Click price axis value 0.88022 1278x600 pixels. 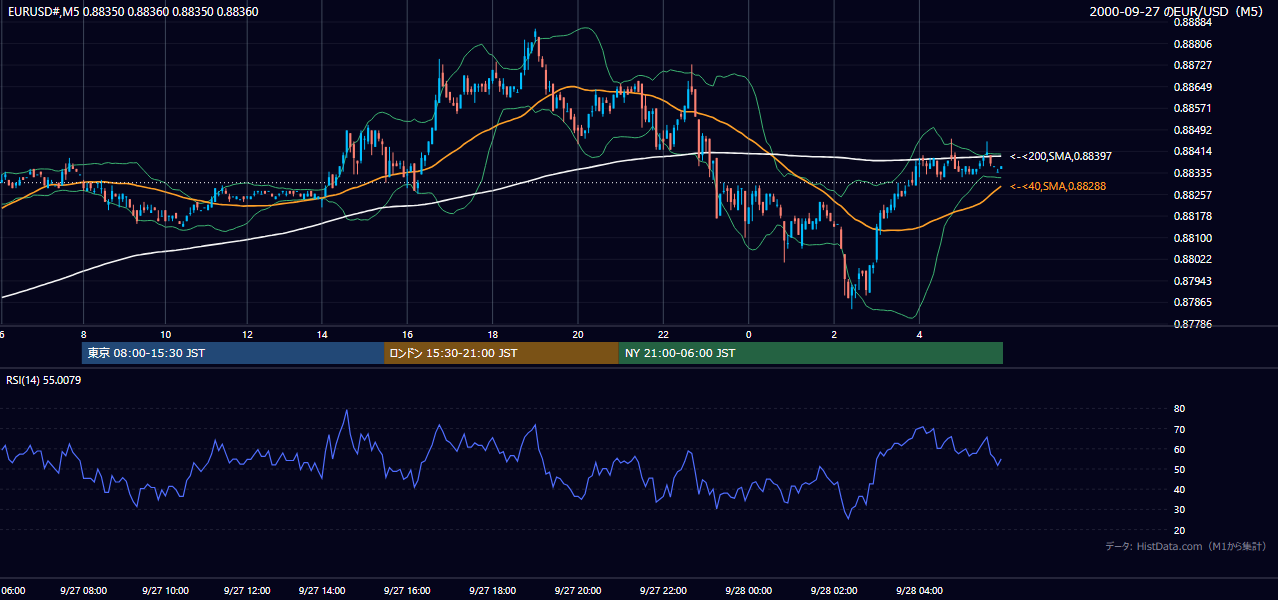pyautogui.click(x=1191, y=259)
